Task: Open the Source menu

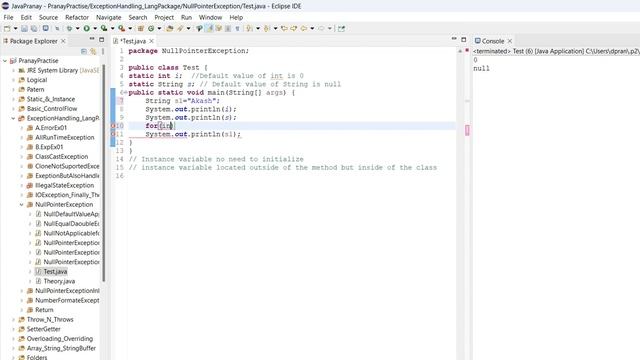Action: pos(48,18)
